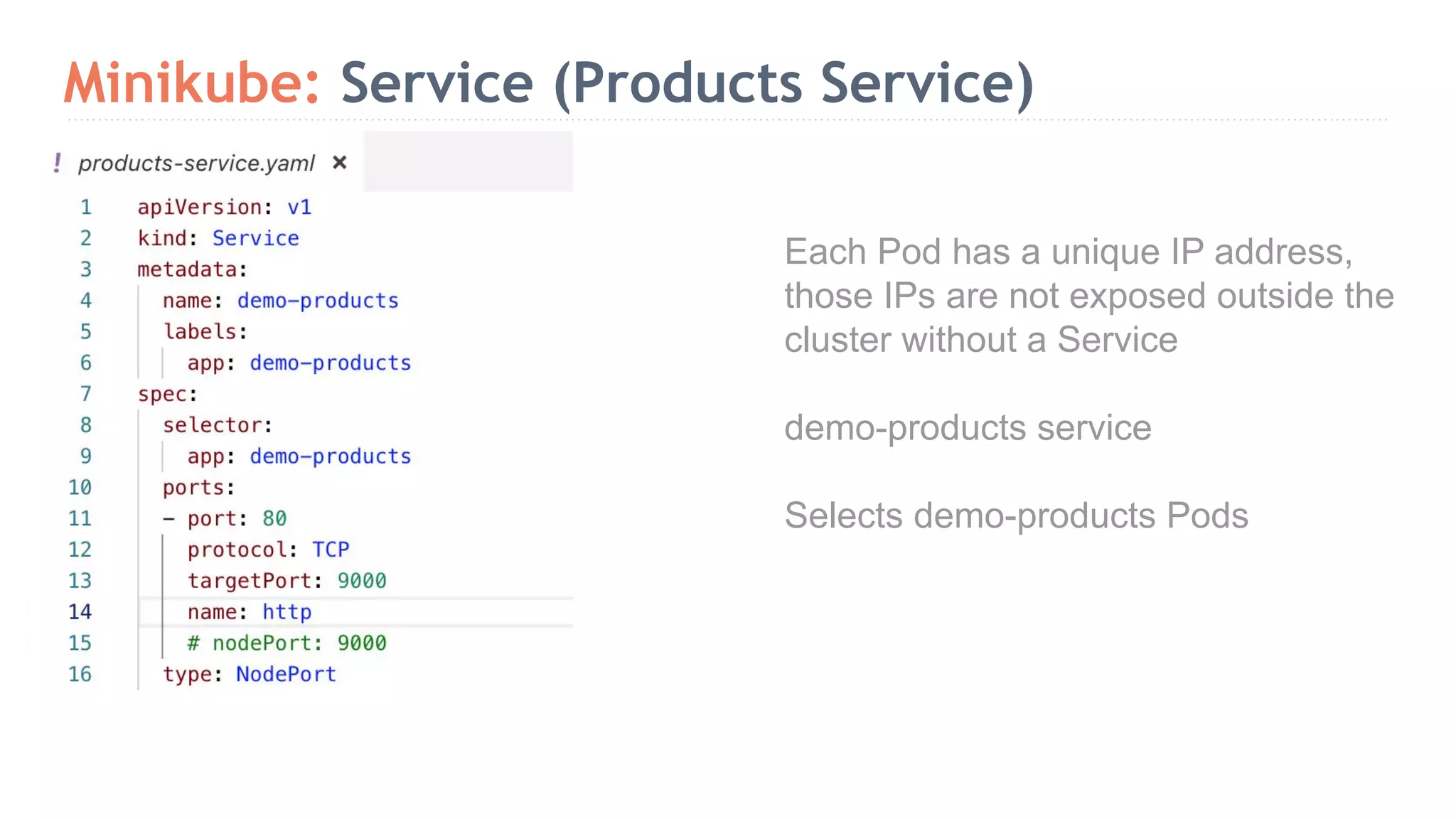The height and width of the screenshot is (819, 1456).
Task: Click line number 14 in the gutter
Action: 80,611
